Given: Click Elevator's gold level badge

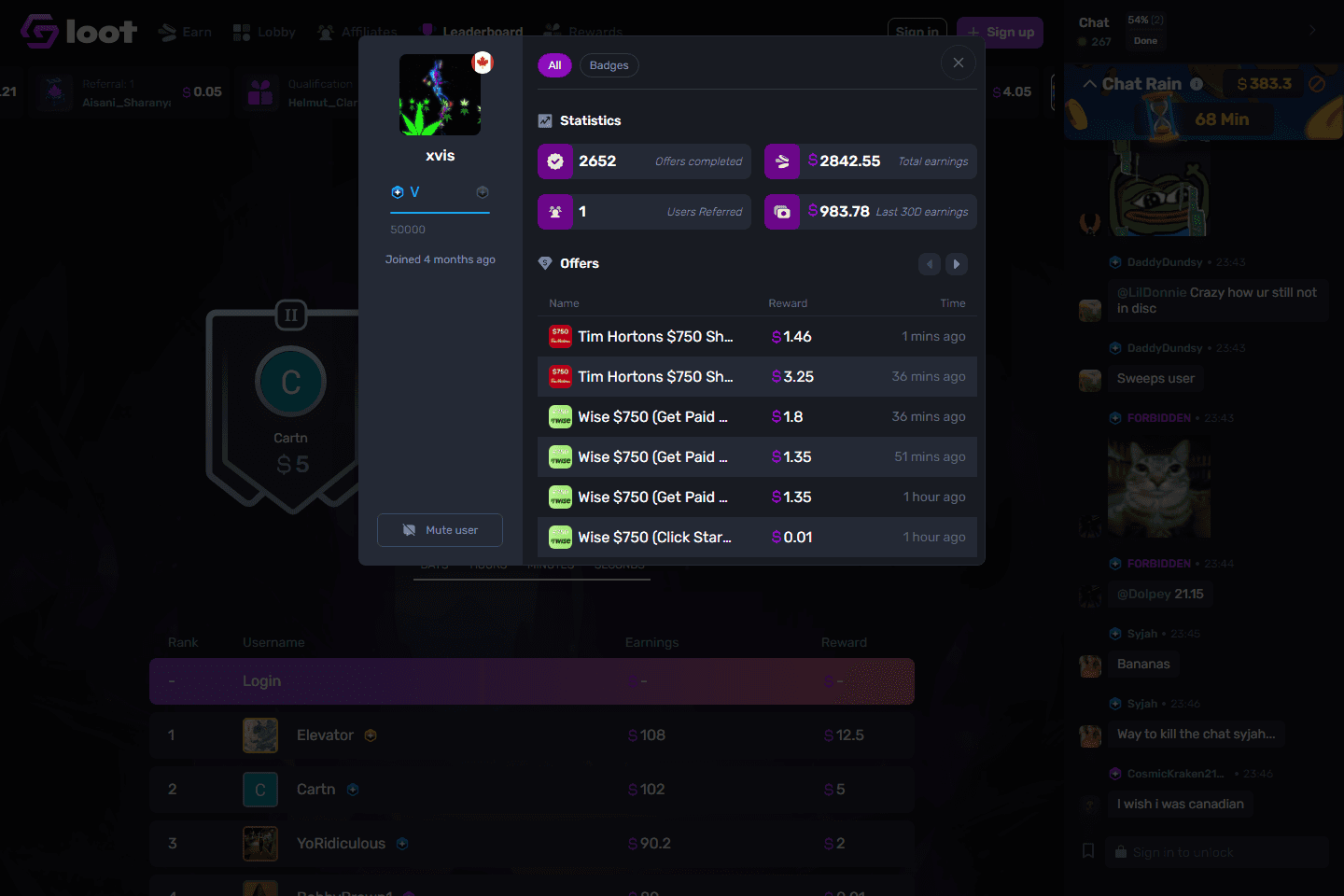Looking at the screenshot, I should tap(371, 735).
